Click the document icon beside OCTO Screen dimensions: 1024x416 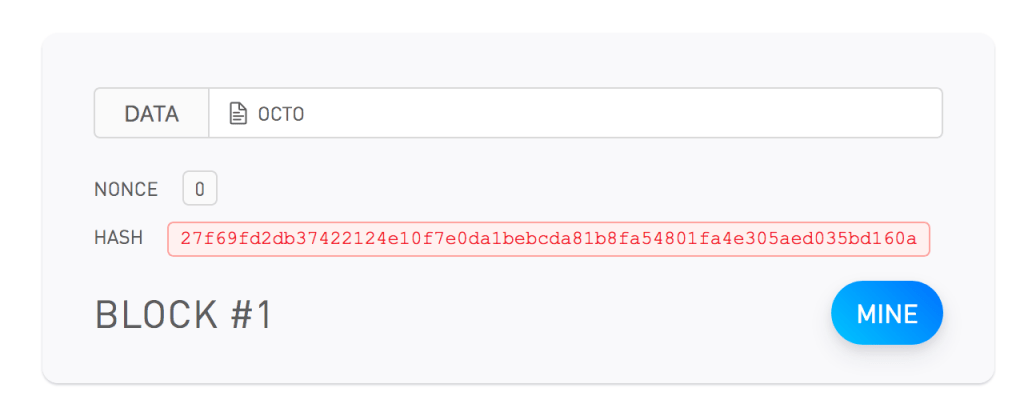tap(238, 114)
